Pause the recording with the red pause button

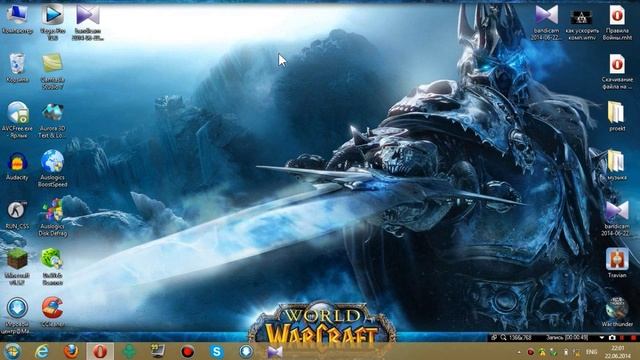622,338
